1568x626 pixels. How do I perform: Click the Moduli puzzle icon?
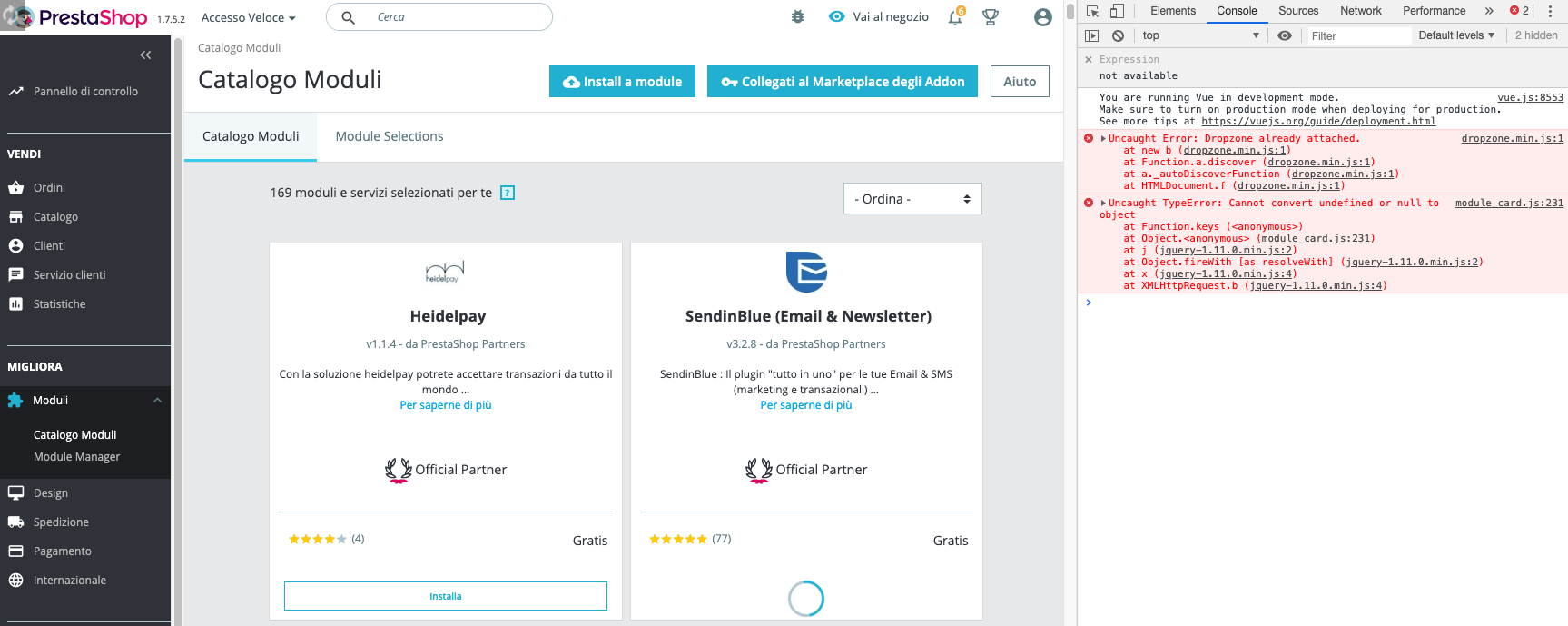15,401
